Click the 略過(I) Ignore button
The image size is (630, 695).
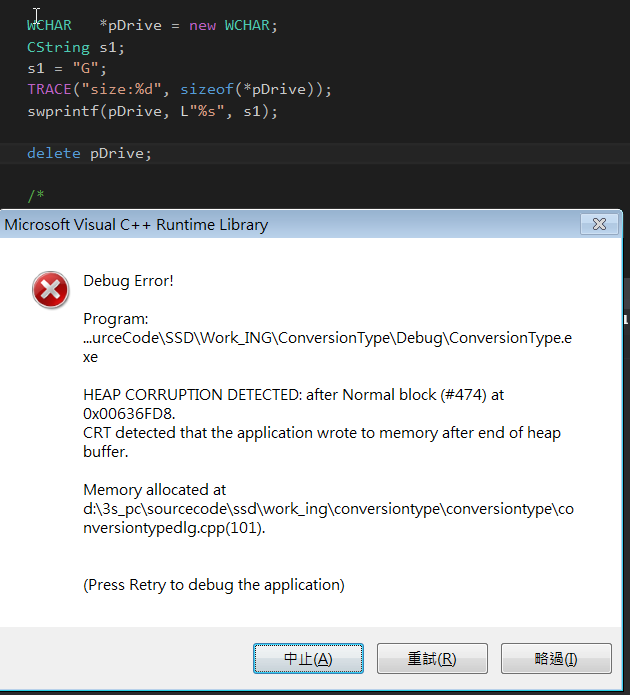click(556, 659)
